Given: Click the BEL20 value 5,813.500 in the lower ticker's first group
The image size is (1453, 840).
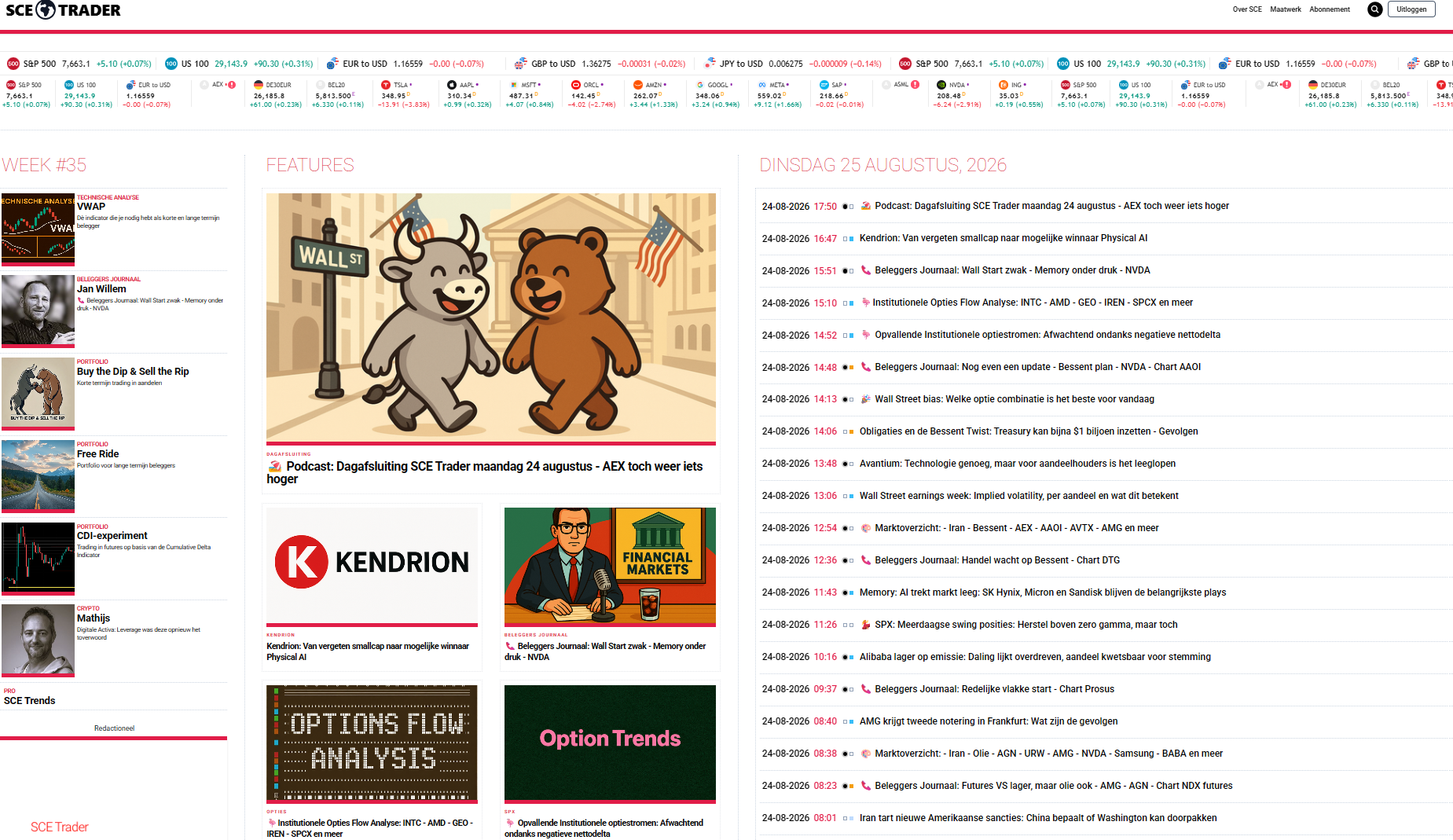Looking at the screenshot, I should click(x=333, y=96).
